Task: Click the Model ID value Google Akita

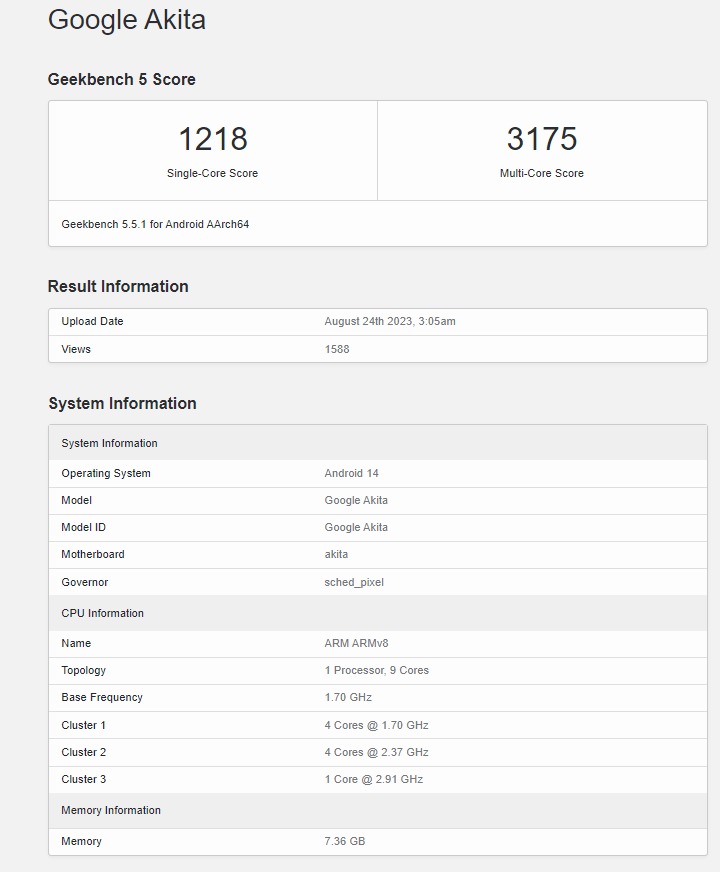Action: tap(356, 527)
